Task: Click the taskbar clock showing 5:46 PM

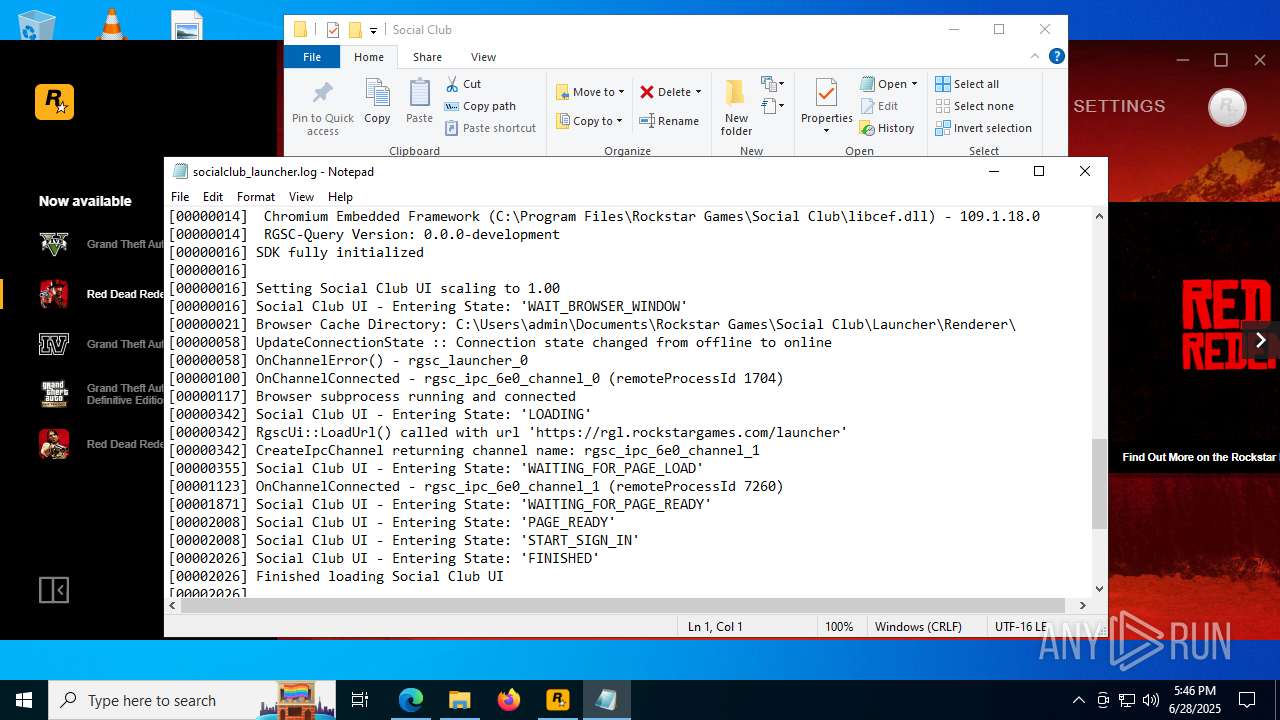Action: coord(1194,700)
